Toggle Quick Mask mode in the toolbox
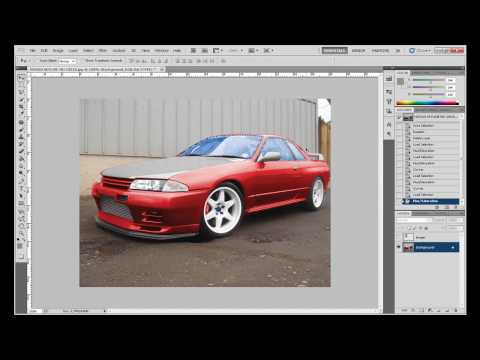This screenshot has height=360, width=480. 22,256
